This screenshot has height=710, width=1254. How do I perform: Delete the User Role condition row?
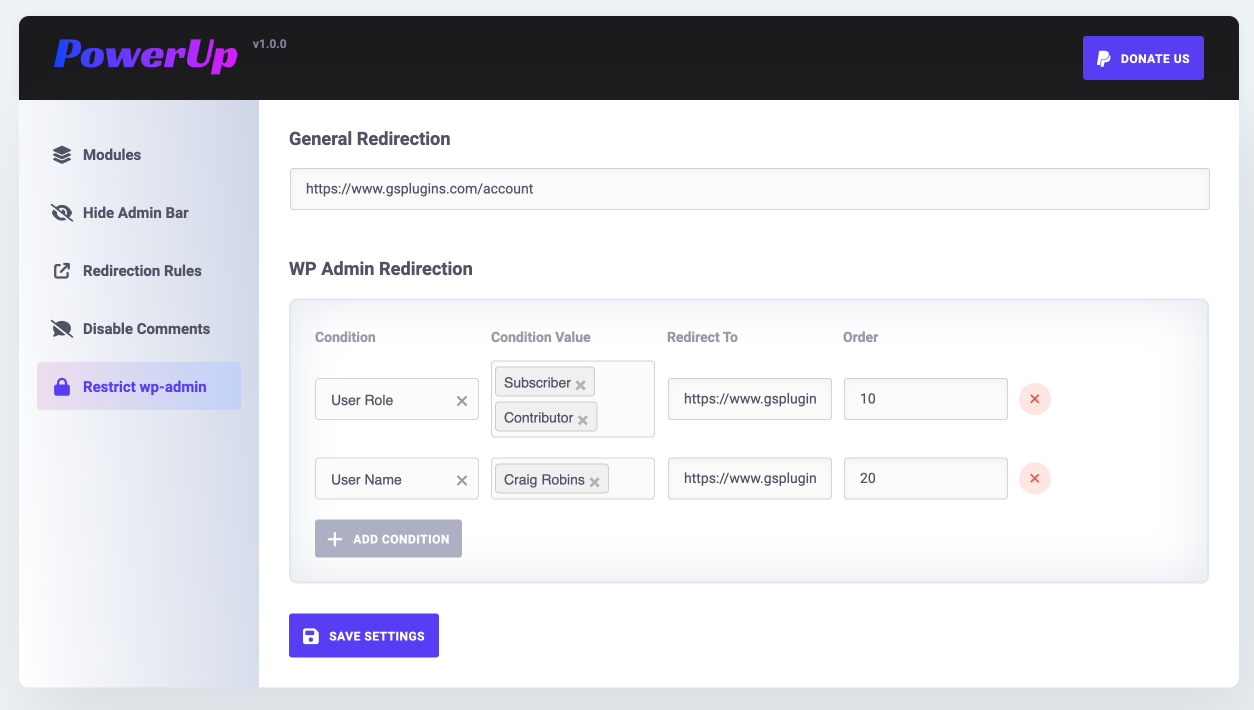1034,399
